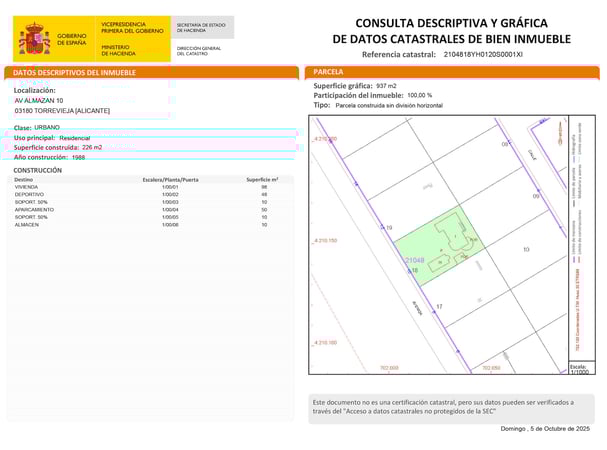Click the 'PARCELA' orange header bar
607x450 pixels.
(x=452, y=72)
